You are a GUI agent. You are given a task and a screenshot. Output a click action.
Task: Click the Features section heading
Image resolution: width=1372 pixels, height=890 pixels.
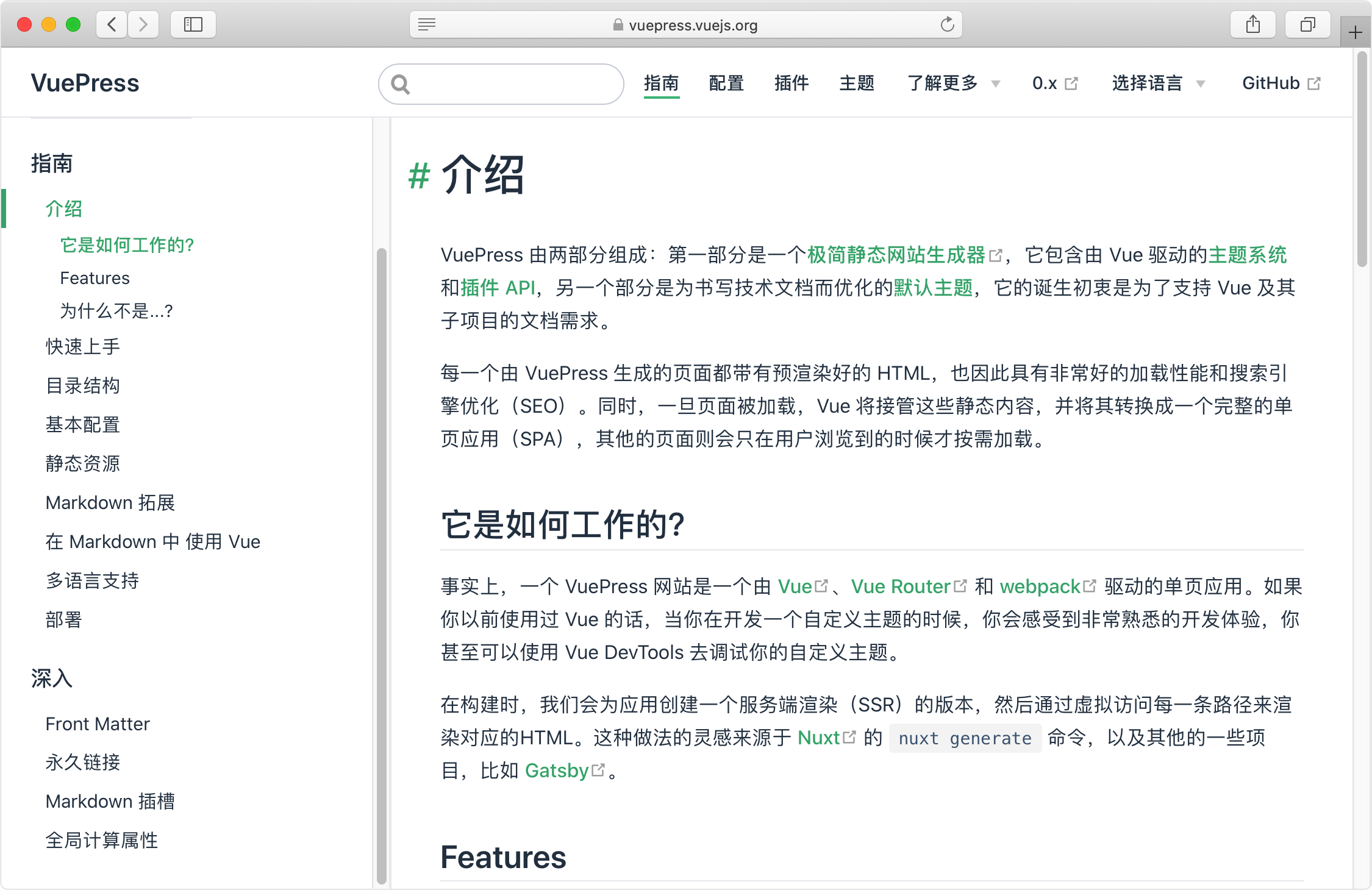point(504,857)
